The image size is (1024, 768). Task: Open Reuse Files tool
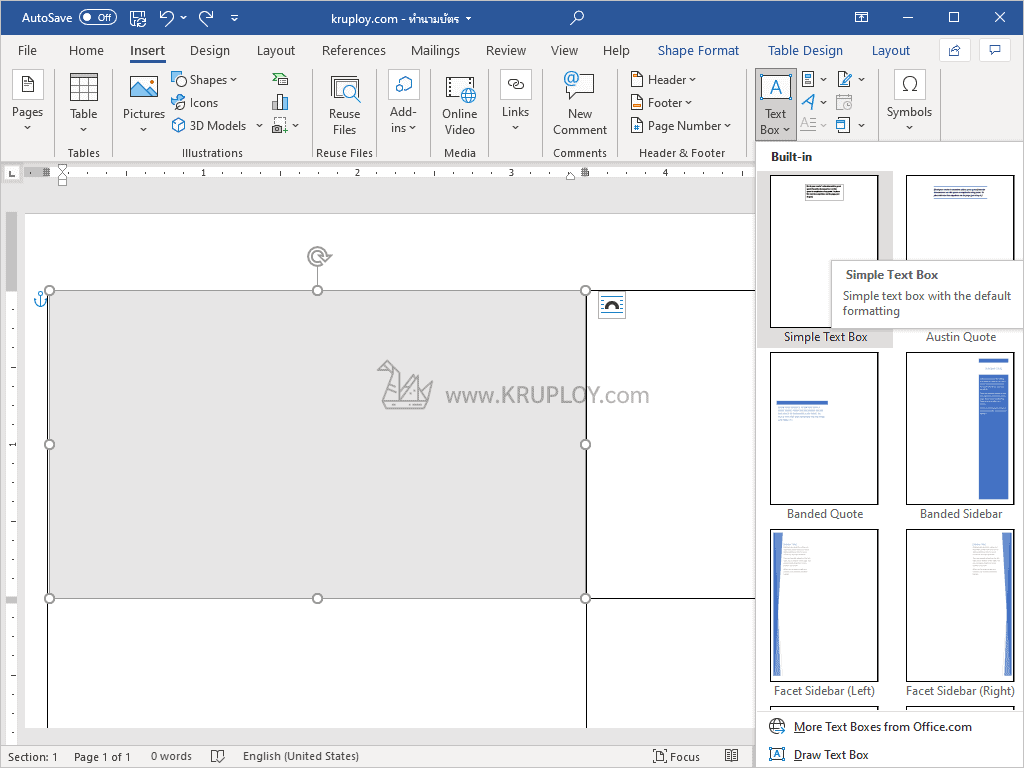pyautogui.click(x=344, y=104)
